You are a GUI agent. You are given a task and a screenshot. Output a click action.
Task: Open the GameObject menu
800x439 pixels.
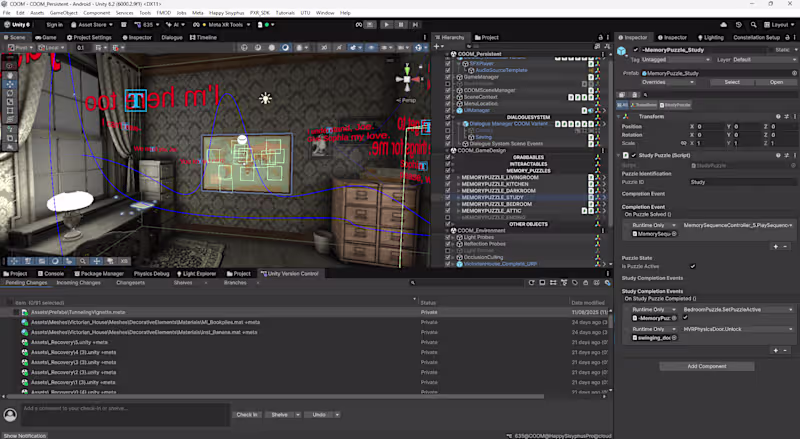pos(63,13)
